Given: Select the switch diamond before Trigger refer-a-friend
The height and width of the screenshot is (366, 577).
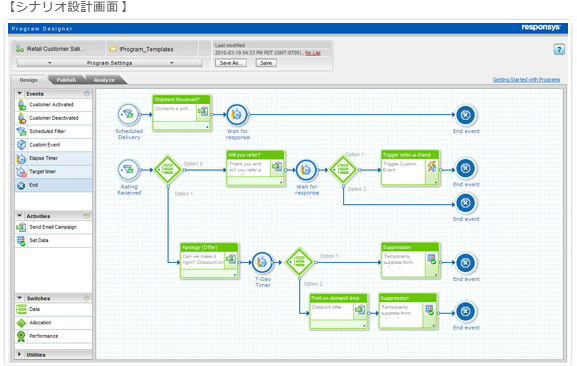Looking at the screenshot, I should 343,170.
